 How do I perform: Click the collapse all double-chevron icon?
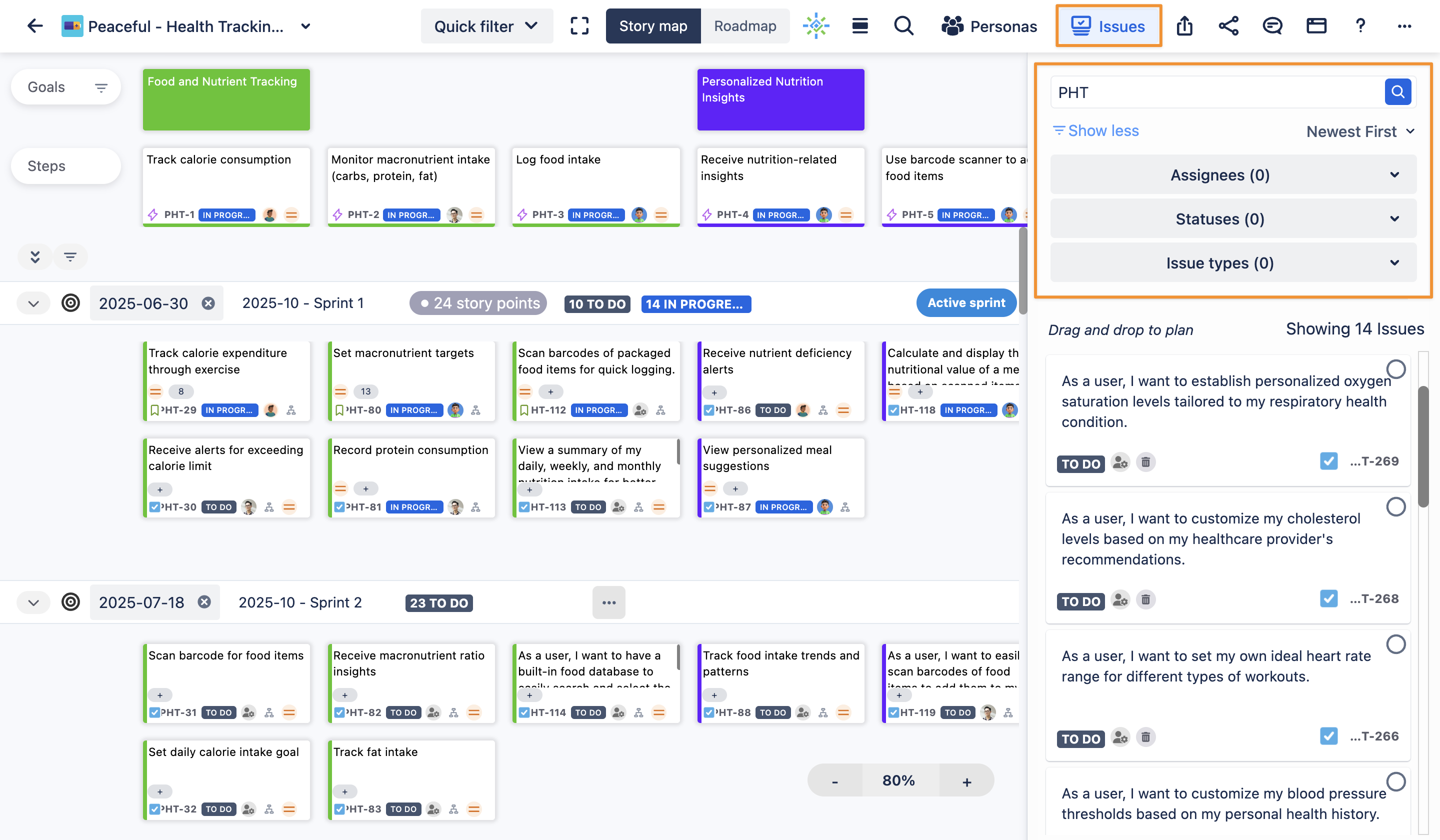[35, 257]
